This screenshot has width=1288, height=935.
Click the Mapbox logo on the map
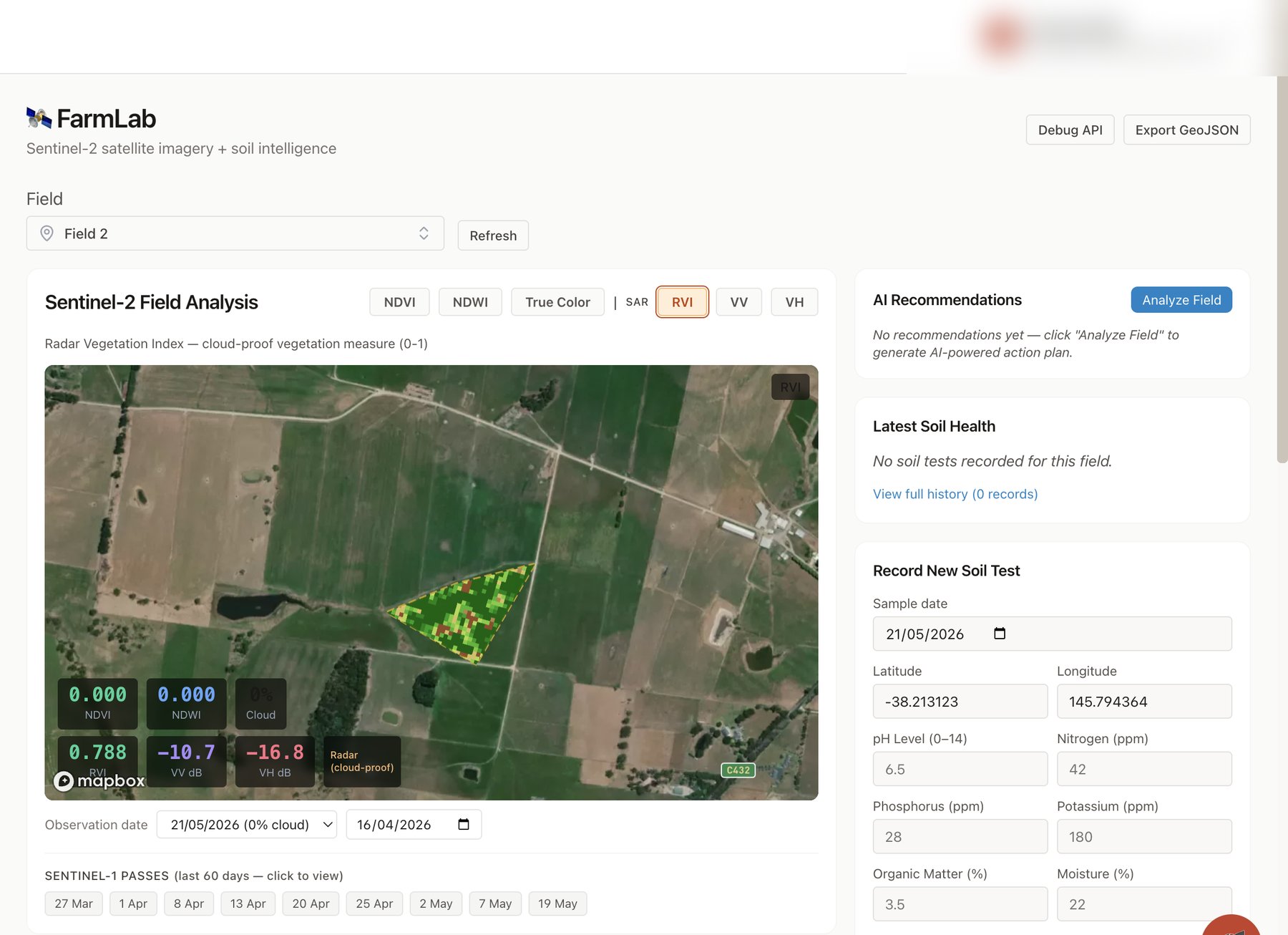click(x=99, y=780)
